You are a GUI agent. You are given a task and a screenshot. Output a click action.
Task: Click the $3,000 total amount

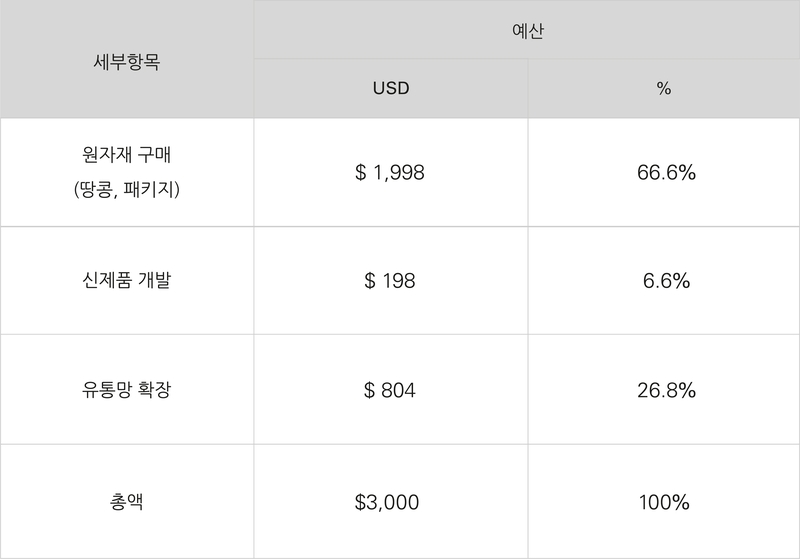pyautogui.click(x=387, y=501)
